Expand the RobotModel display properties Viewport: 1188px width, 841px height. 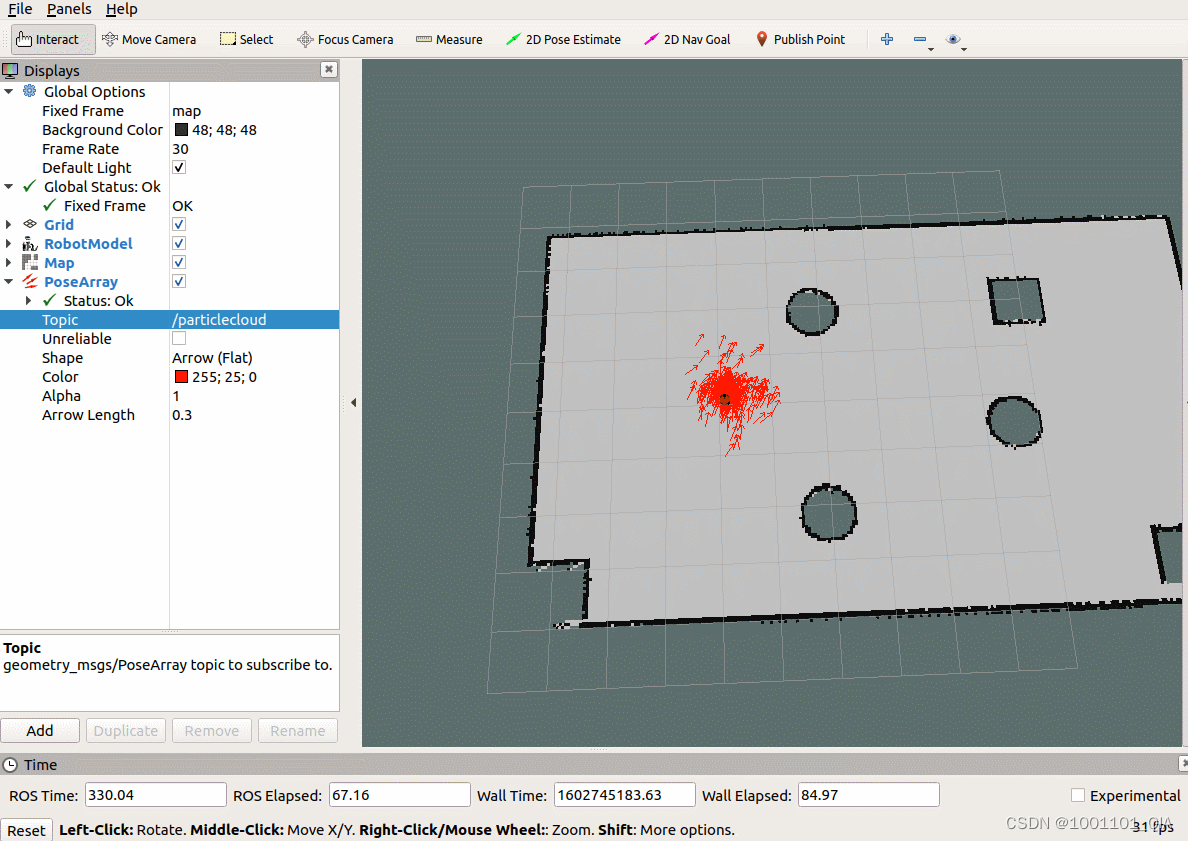[x=9, y=243]
